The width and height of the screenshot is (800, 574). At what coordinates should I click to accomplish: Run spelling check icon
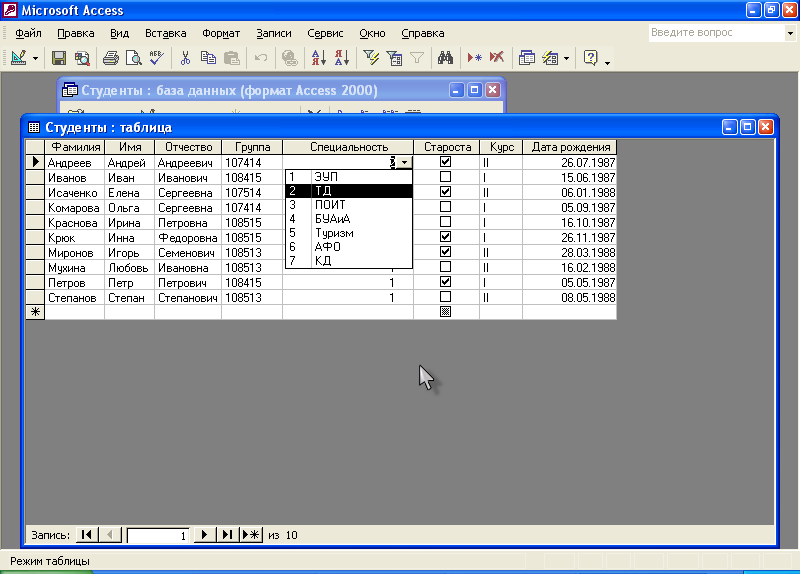(x=157, y=58)
